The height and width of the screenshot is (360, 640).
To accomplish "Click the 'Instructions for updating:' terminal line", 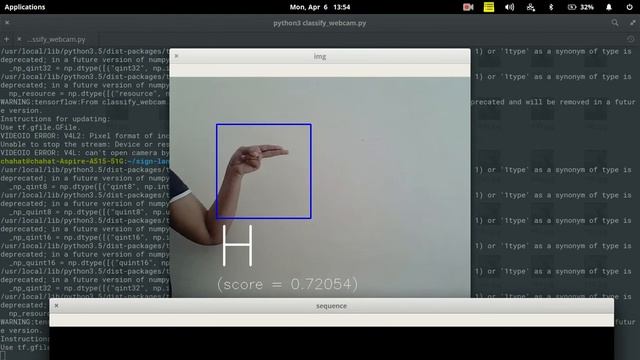I will [55, 119].
